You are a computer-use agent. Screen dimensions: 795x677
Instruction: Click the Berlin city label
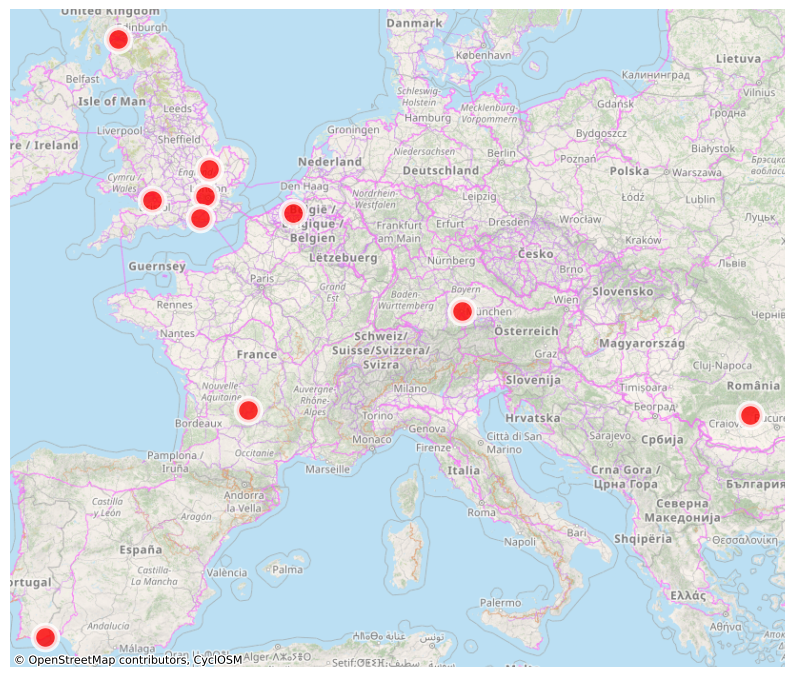pos(501,153)
